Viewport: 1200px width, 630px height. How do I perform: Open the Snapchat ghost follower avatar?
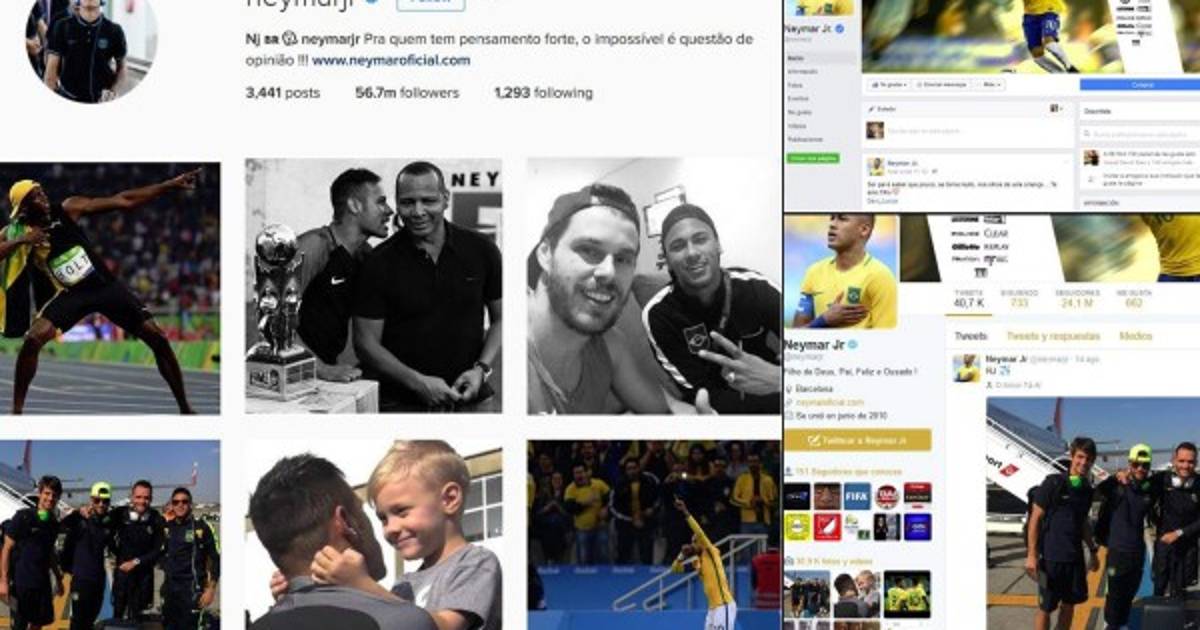797,526
